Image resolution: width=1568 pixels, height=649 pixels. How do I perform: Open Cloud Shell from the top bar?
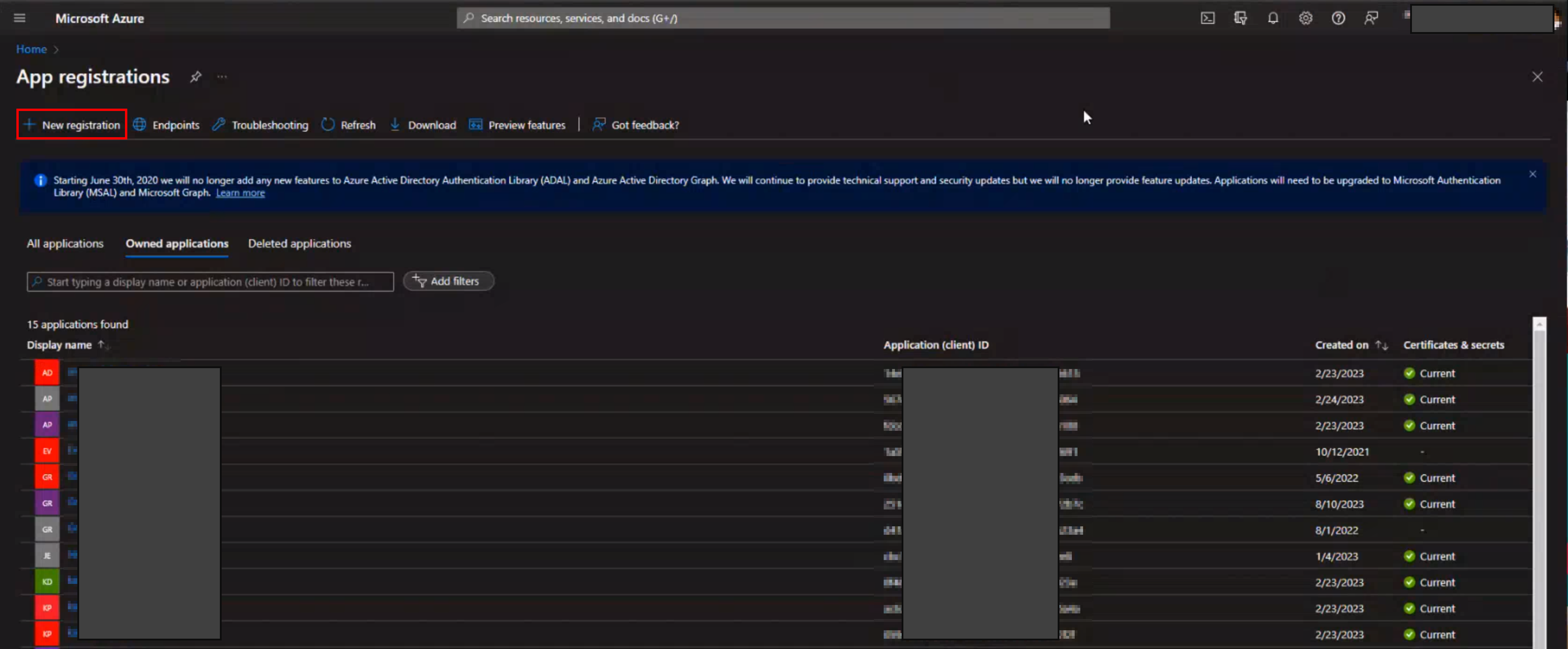coord(1207,18)
